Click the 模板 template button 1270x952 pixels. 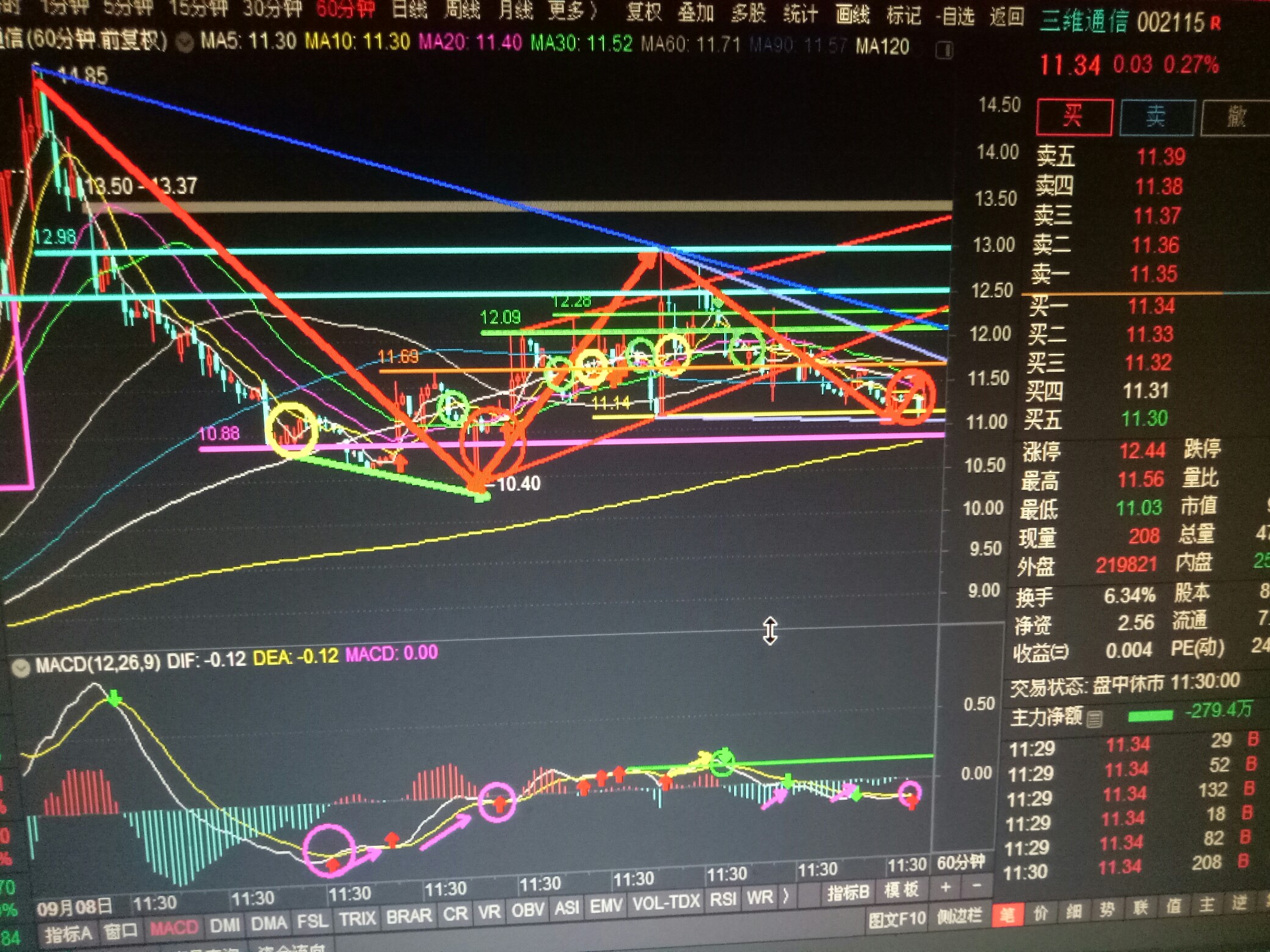(x=901, y=890)
